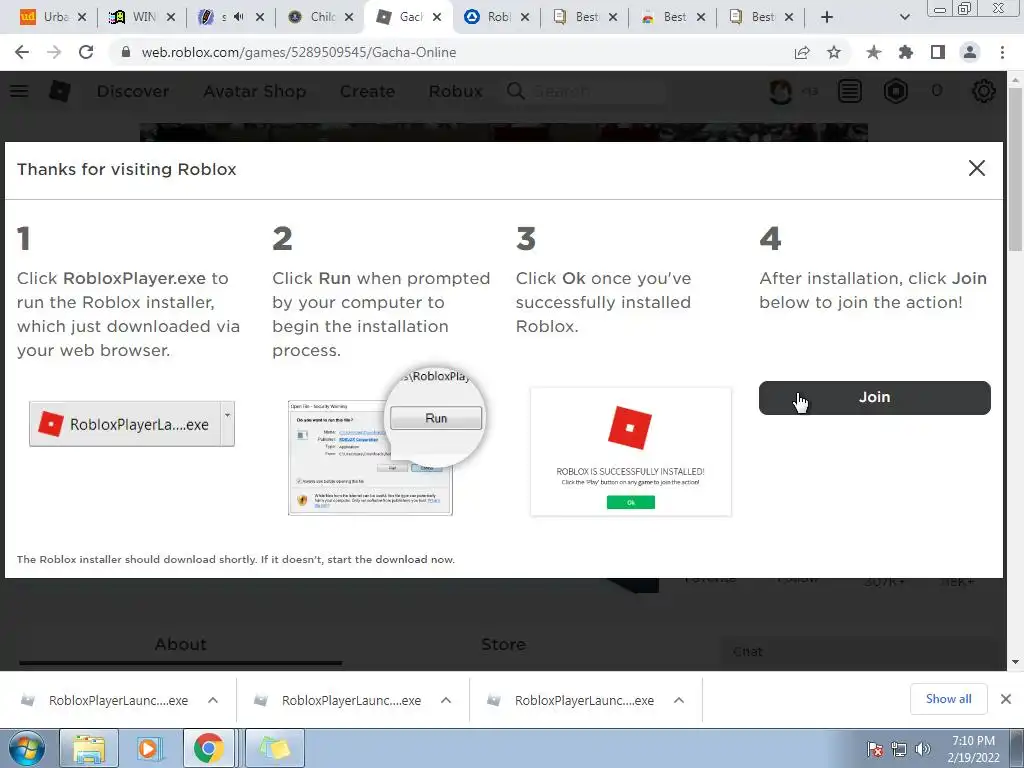Open the Extensions puzzle piece icon

click(x=905, y=52)
